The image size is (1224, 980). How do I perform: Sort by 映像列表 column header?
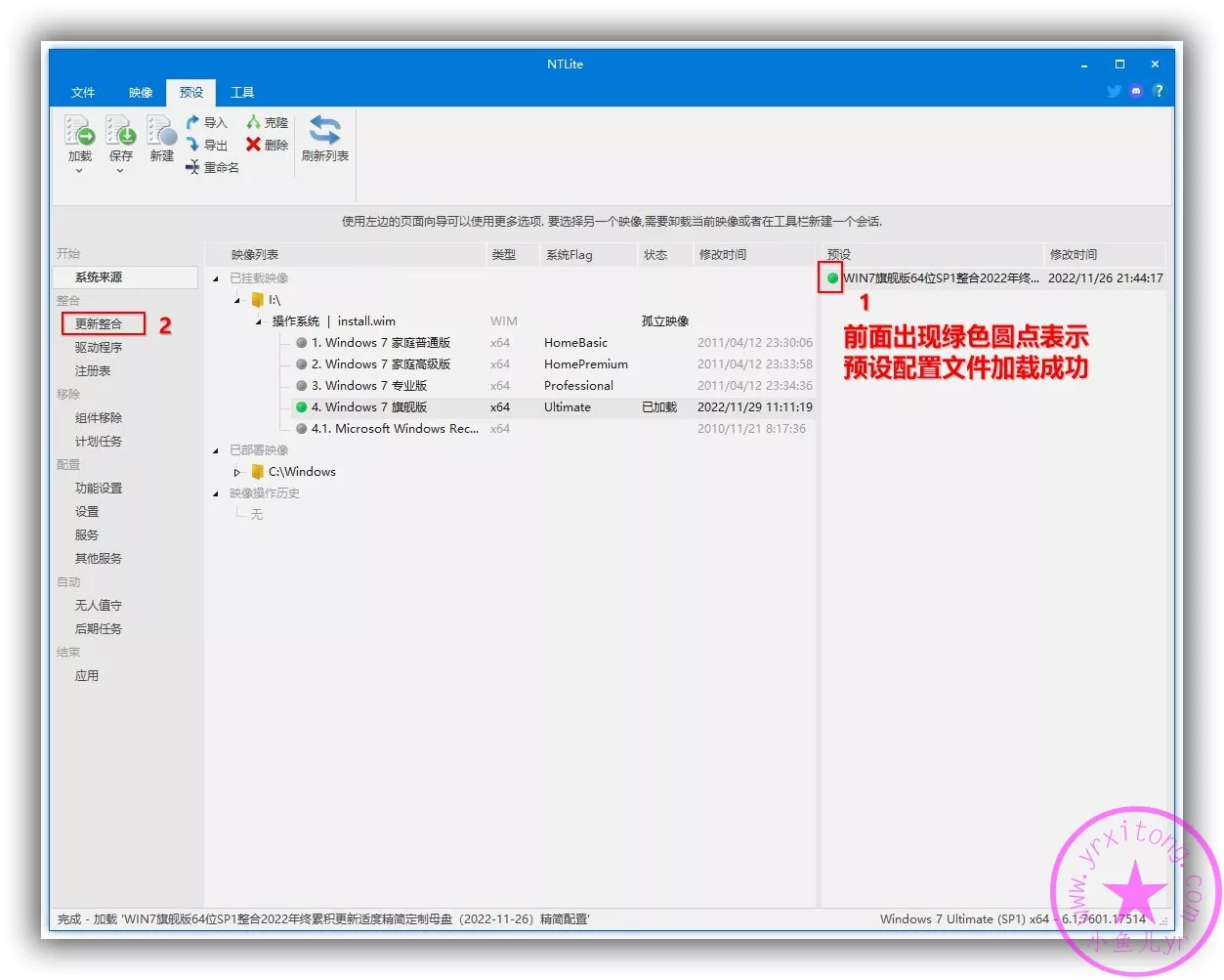(x=346, y=255)
